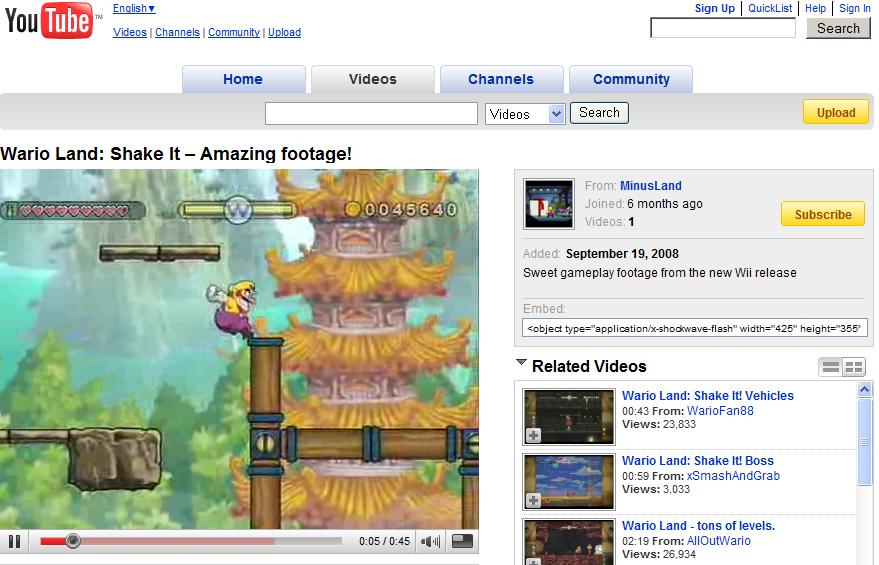Visit AllOutWario channel link

[x=718, y=541]
